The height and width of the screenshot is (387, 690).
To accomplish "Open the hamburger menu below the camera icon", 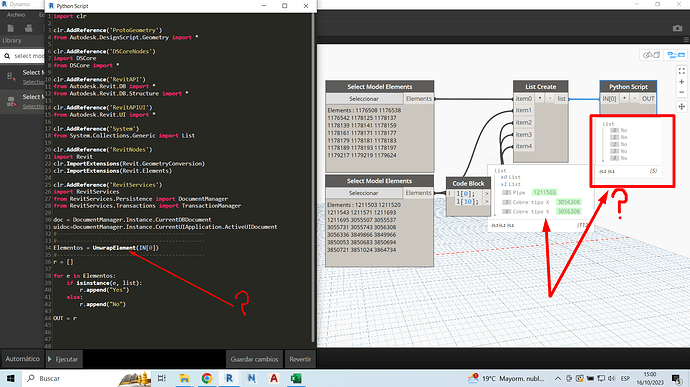I will [x=686, y=40].
